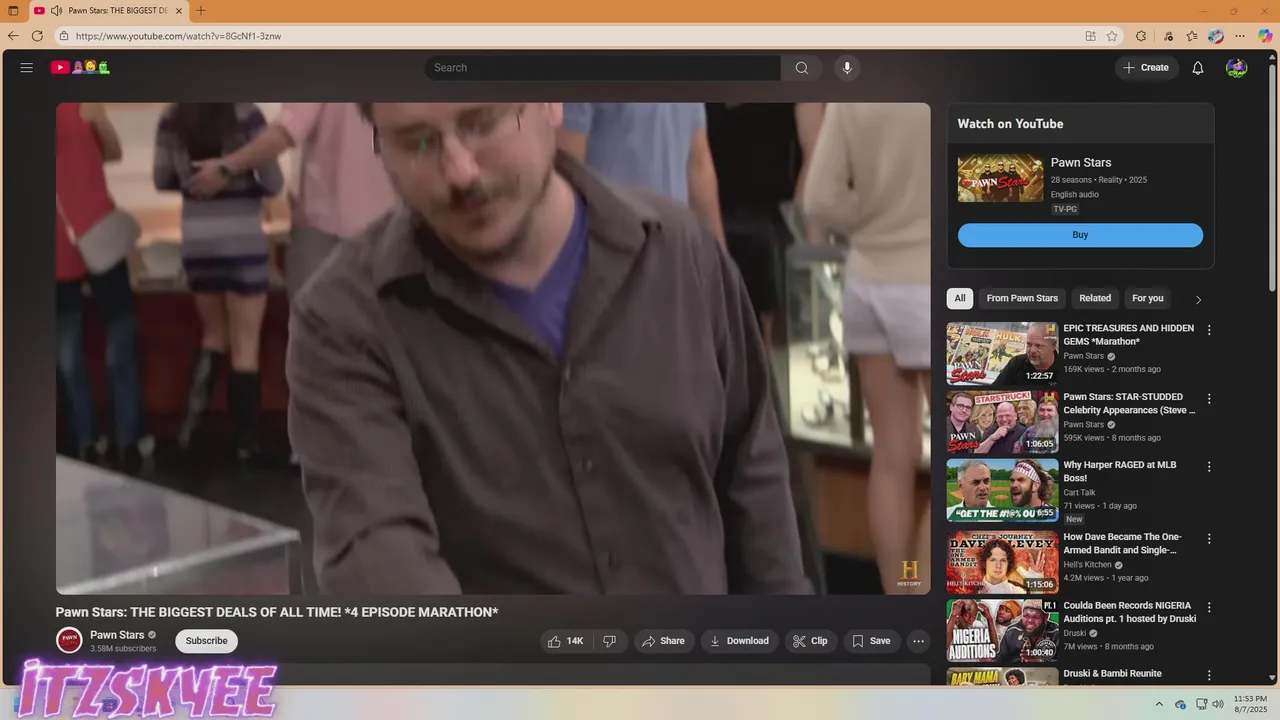Image resolution: width=1280 pixels, height=720 pixels.
Task: Open more actions ellipsis under video
Action: (918, 641)
